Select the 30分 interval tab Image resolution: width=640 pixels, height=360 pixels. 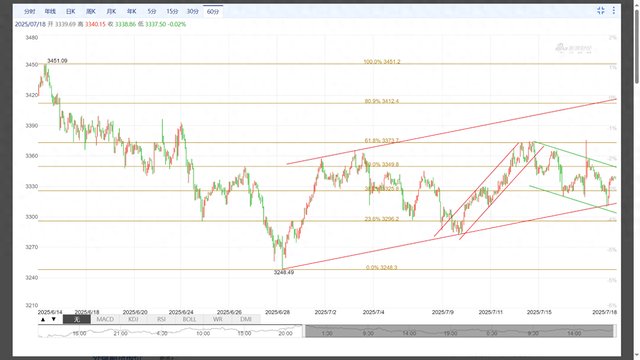tap(193, 11)
